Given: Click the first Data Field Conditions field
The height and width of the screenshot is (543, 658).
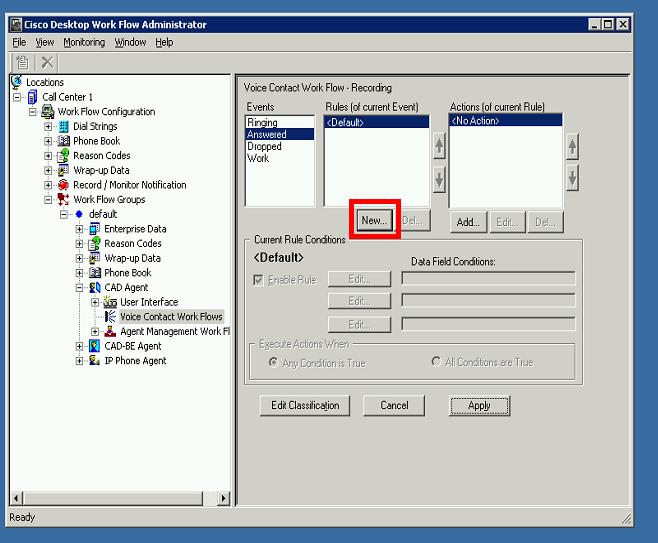Looking at the screenshot, I should (488, 278).
